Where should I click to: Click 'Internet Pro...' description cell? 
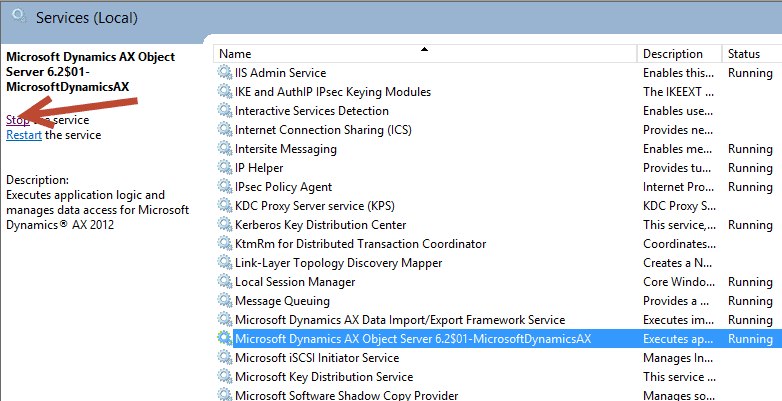(x=679, y=187)
